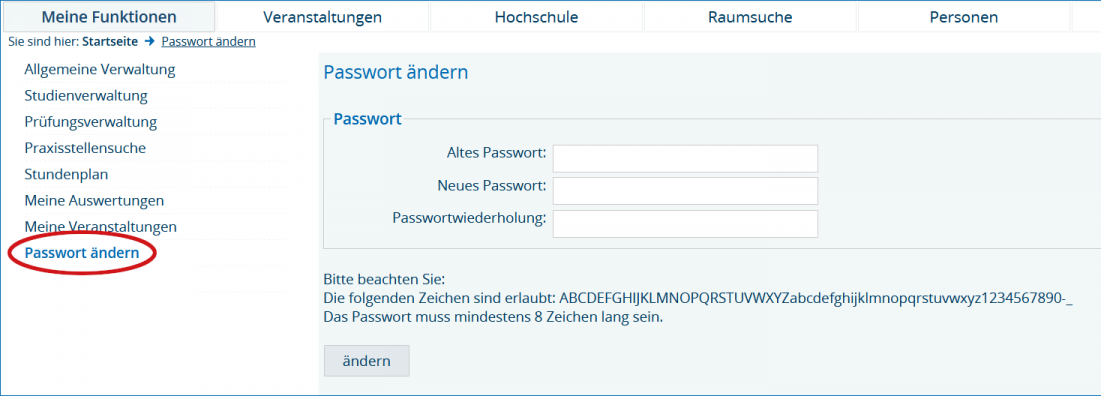The width and height of the screenshot is (1101, 396).
Task: Switch to the Veranstaltungen tab
Action: pyautogui.click(x=322, y=17)
